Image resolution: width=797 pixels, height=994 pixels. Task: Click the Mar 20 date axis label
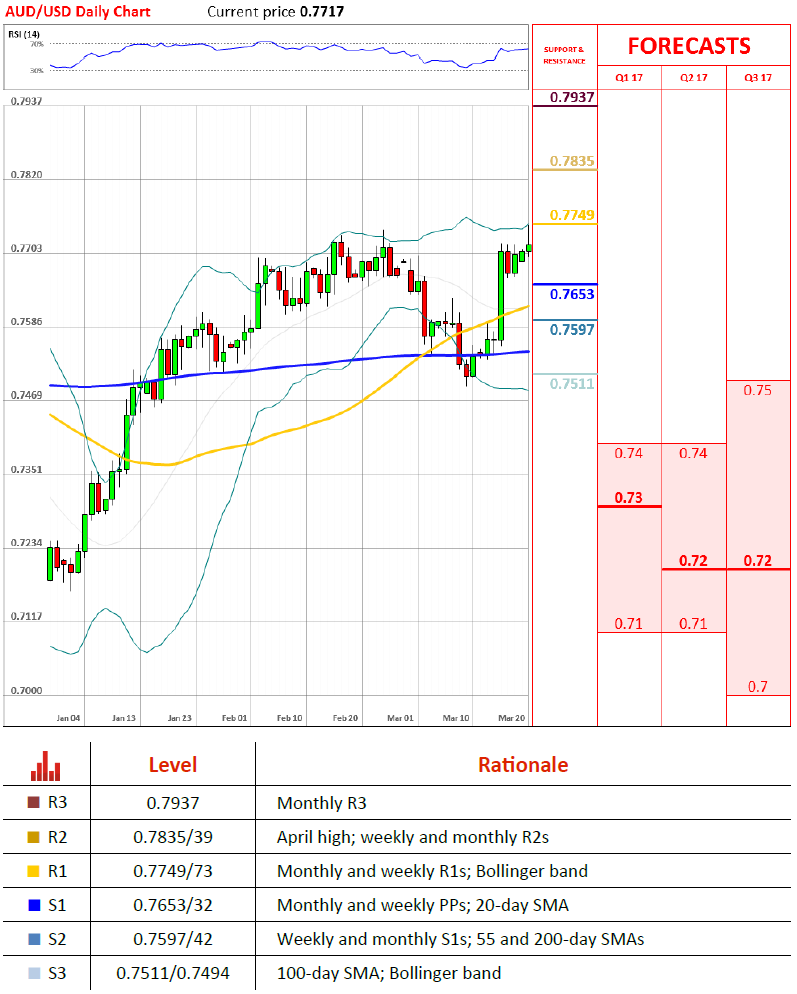pos(511,718)
